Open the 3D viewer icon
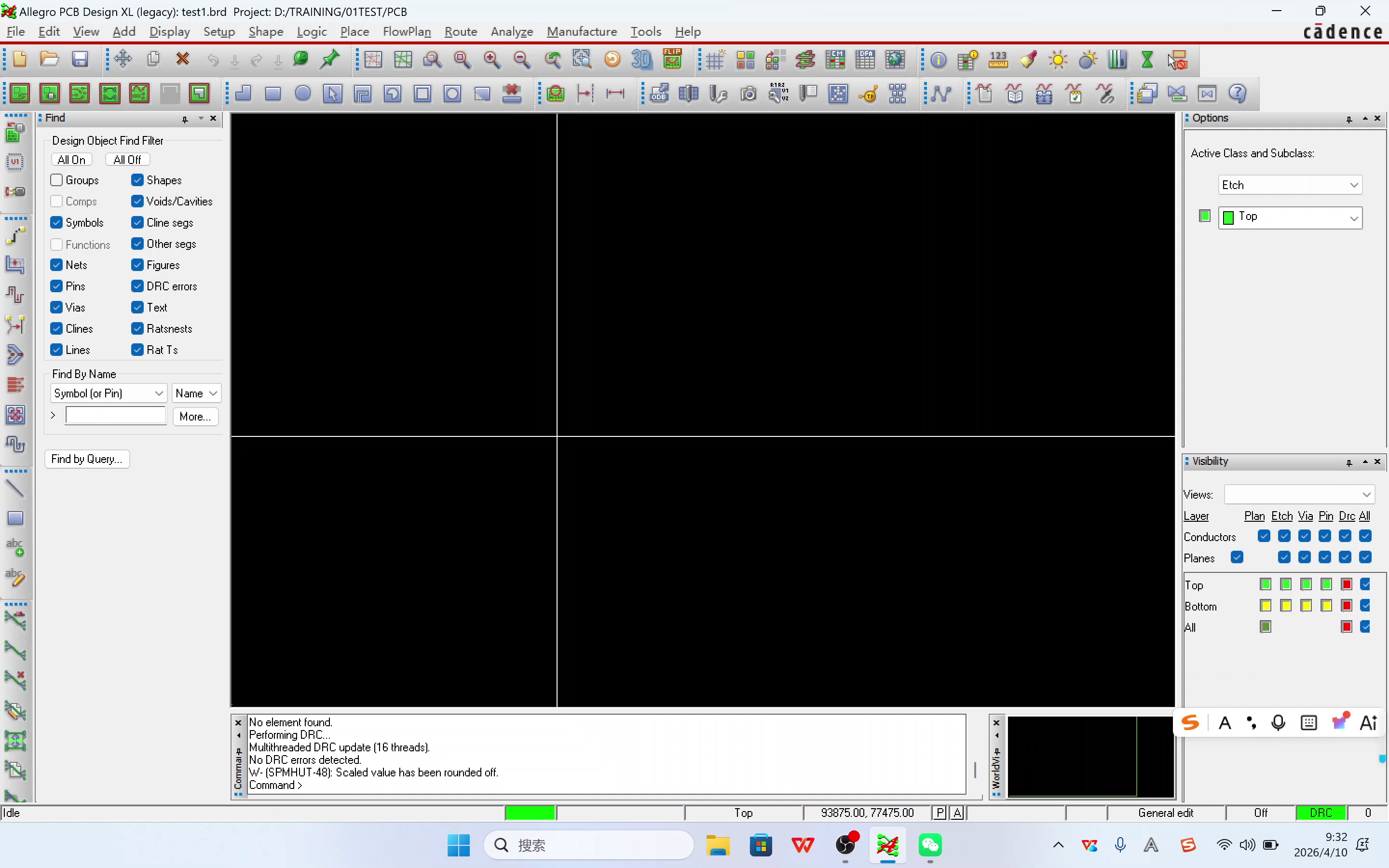Screen dimensions: 1389x868 642,59
